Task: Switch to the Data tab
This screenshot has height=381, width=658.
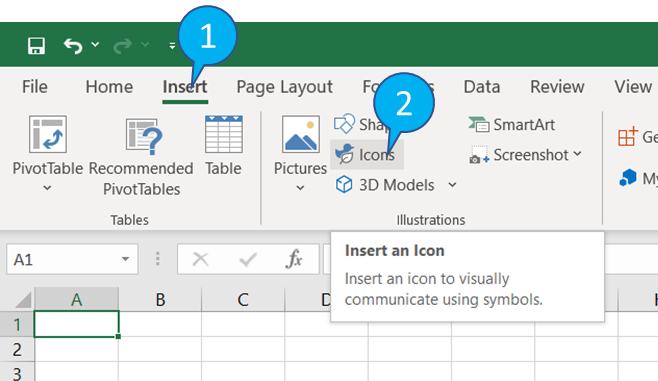Action: [482, 87]
